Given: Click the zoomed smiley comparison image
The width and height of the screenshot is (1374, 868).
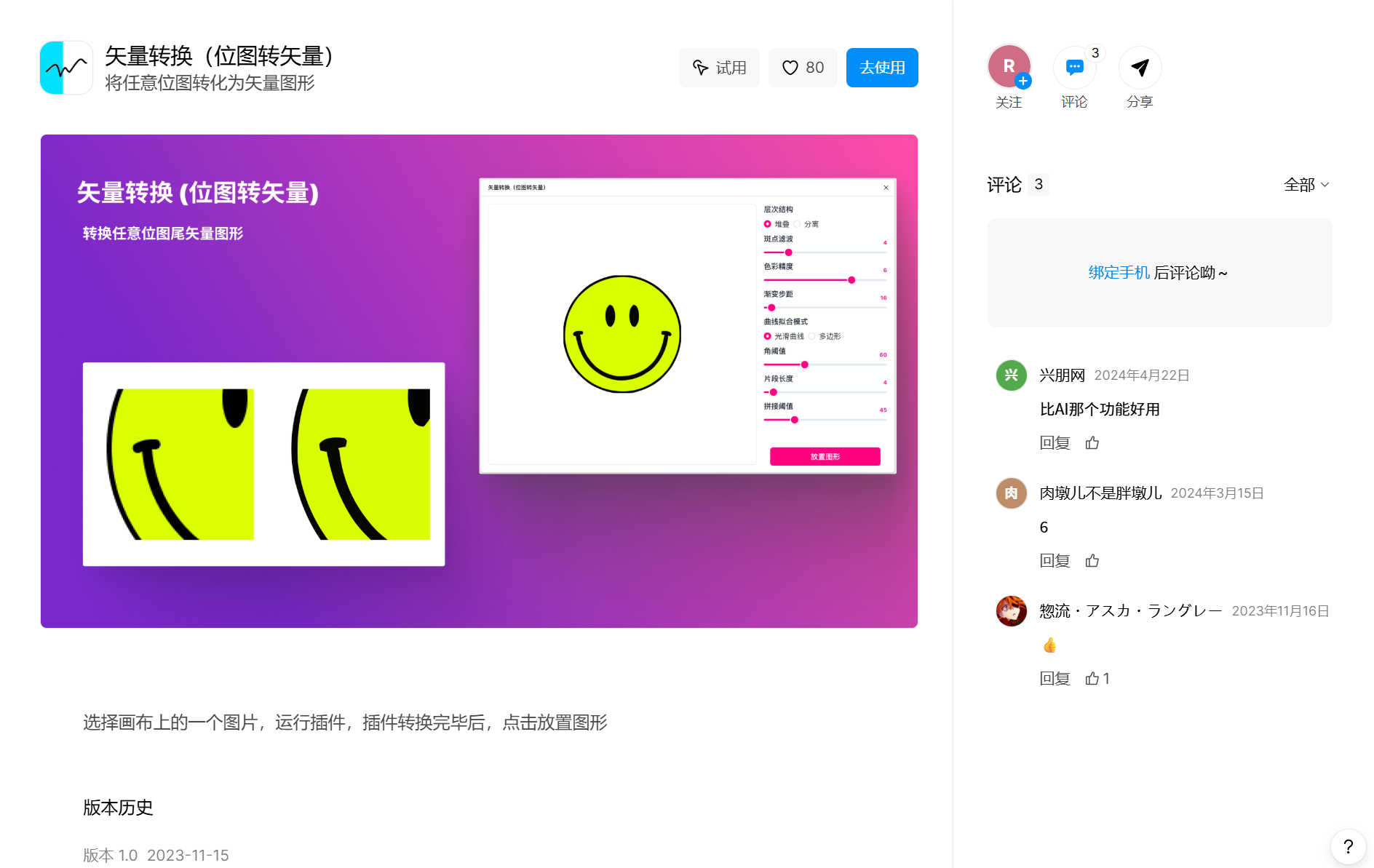Looking at the screenshot, I should [x=263, y=464].
